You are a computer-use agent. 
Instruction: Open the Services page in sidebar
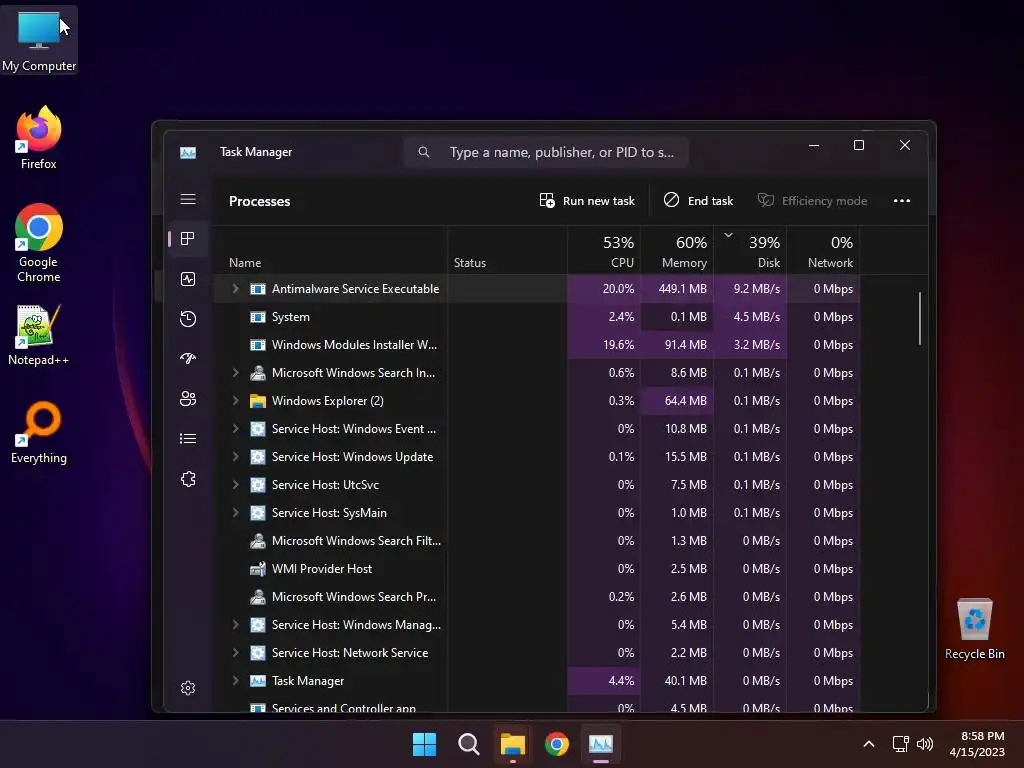point(188,479)
